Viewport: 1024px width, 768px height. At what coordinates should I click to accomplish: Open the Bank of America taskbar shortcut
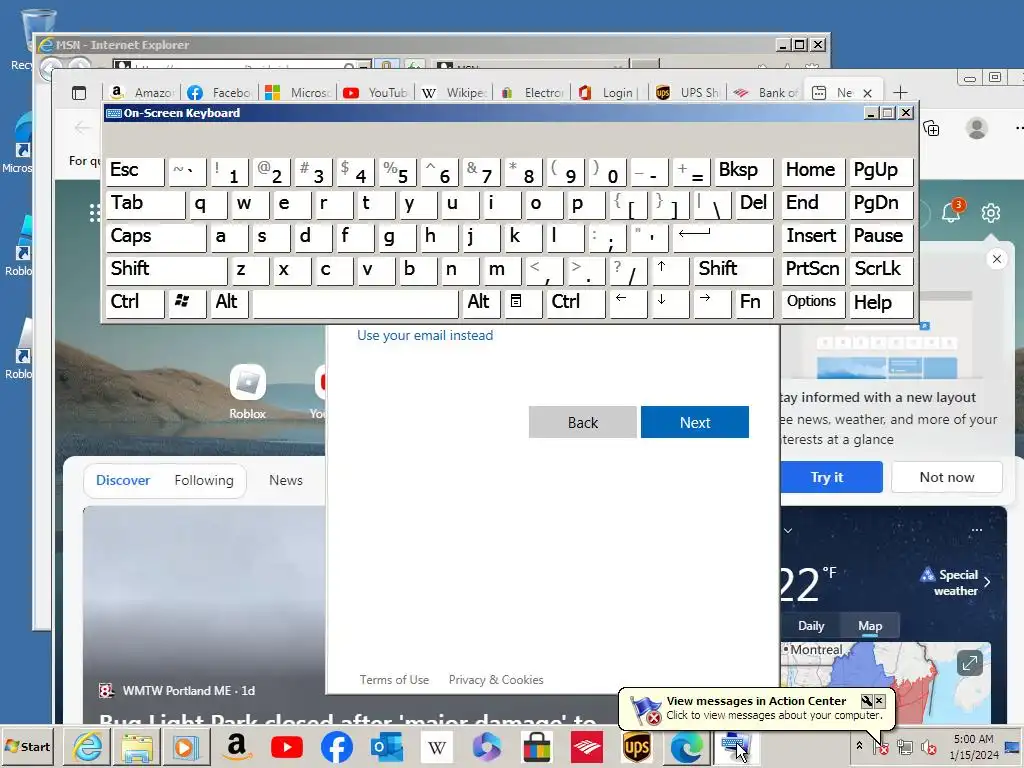[586, 747]
